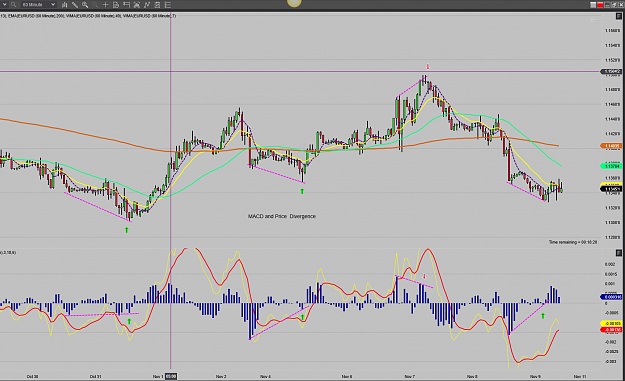
Task: Select the 'MACD and Price Divergence' text annotation
Action: tap(282, 216)
